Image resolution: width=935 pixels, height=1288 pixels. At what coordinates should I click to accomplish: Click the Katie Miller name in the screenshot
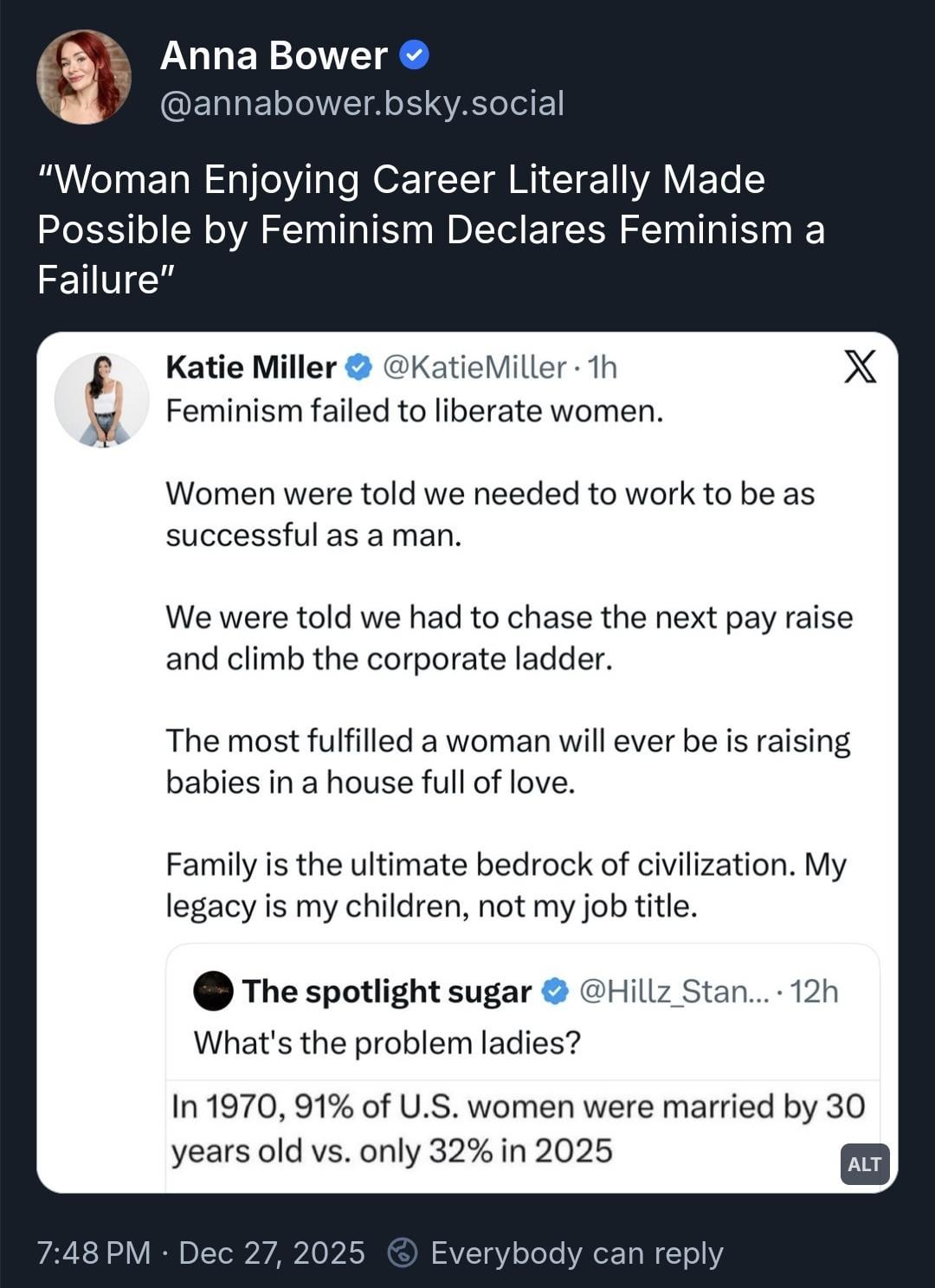(250, 367)
